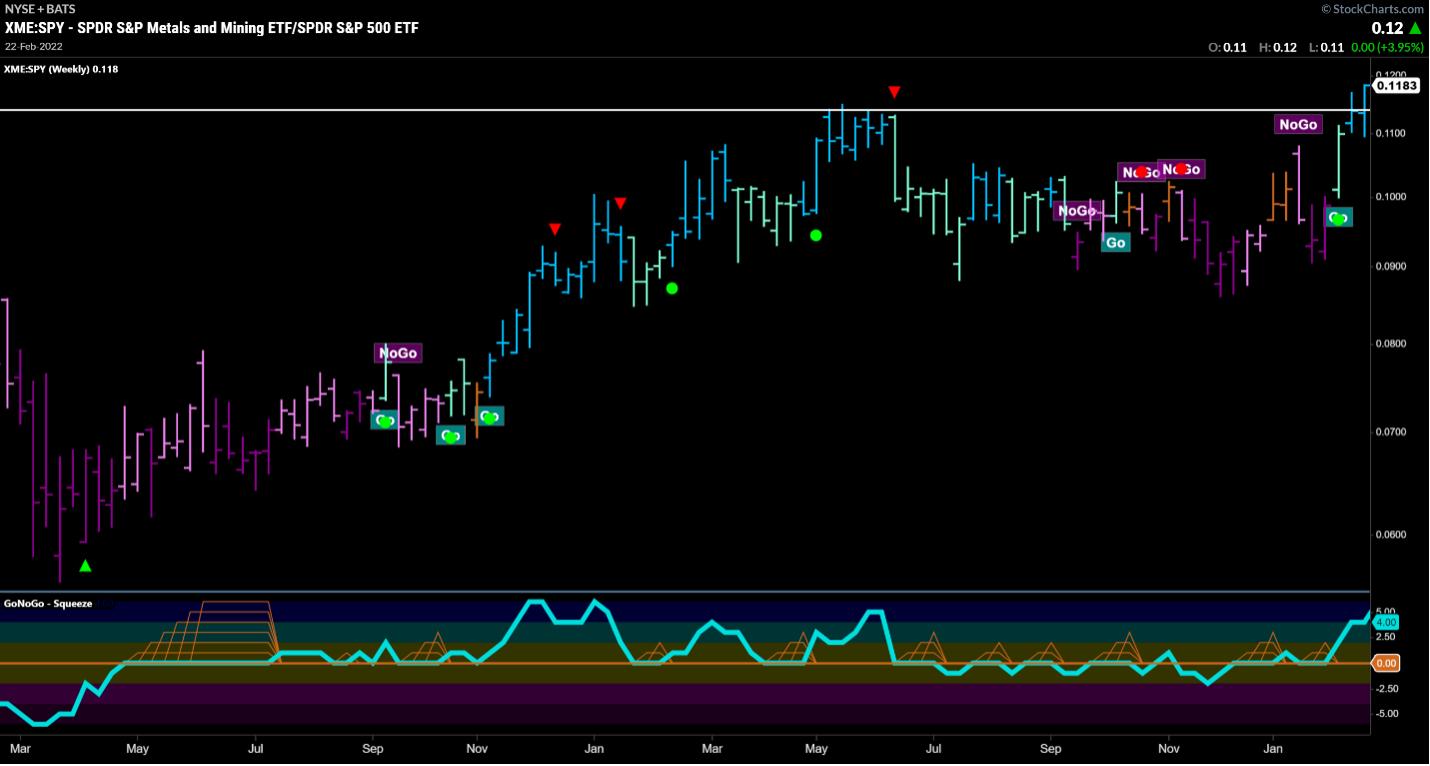
Task: Open the StockCharts.com watermark link
Action: pos(1374,8)
